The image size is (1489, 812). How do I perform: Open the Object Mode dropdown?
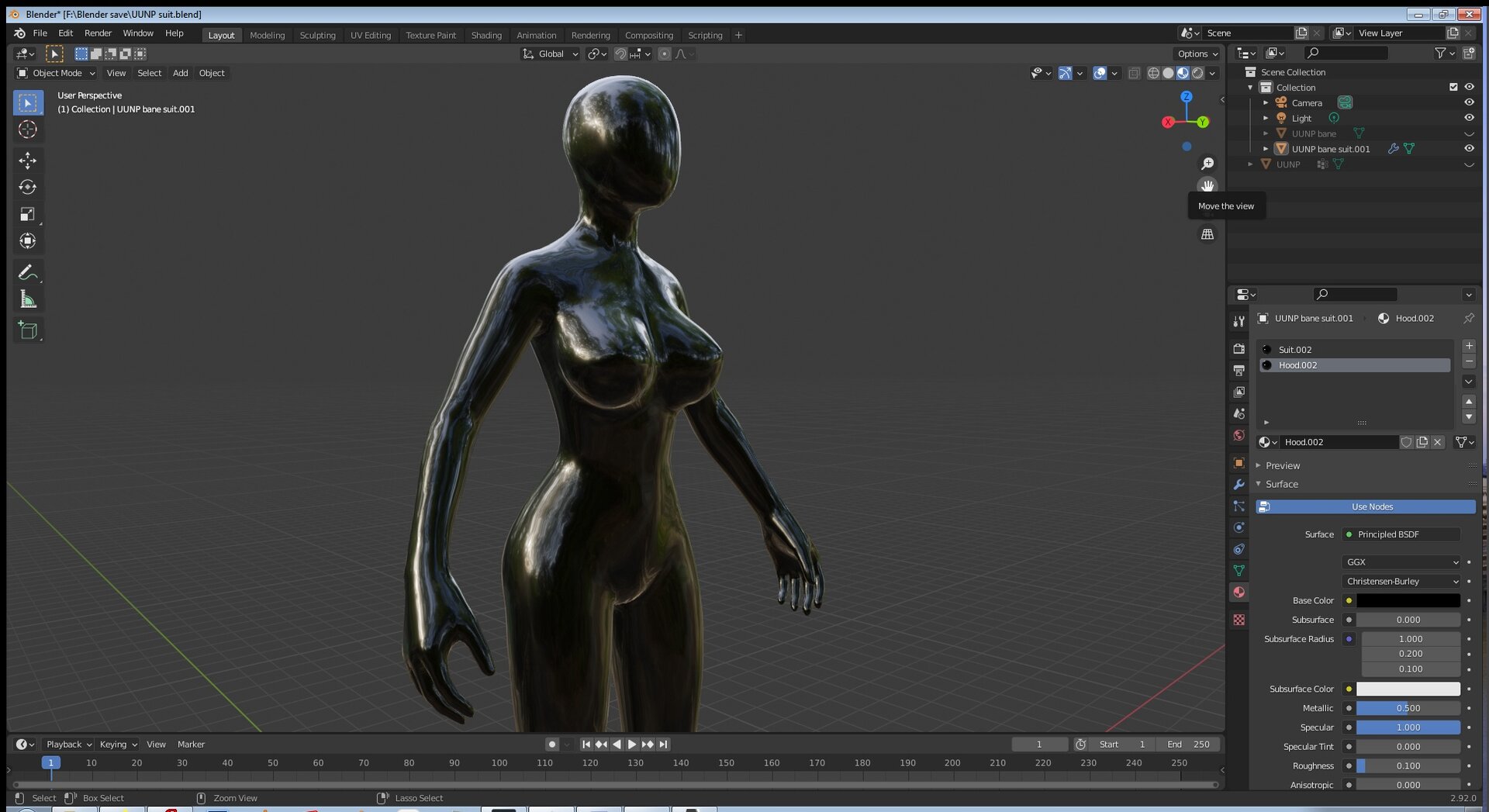click(x=56, y=73)
